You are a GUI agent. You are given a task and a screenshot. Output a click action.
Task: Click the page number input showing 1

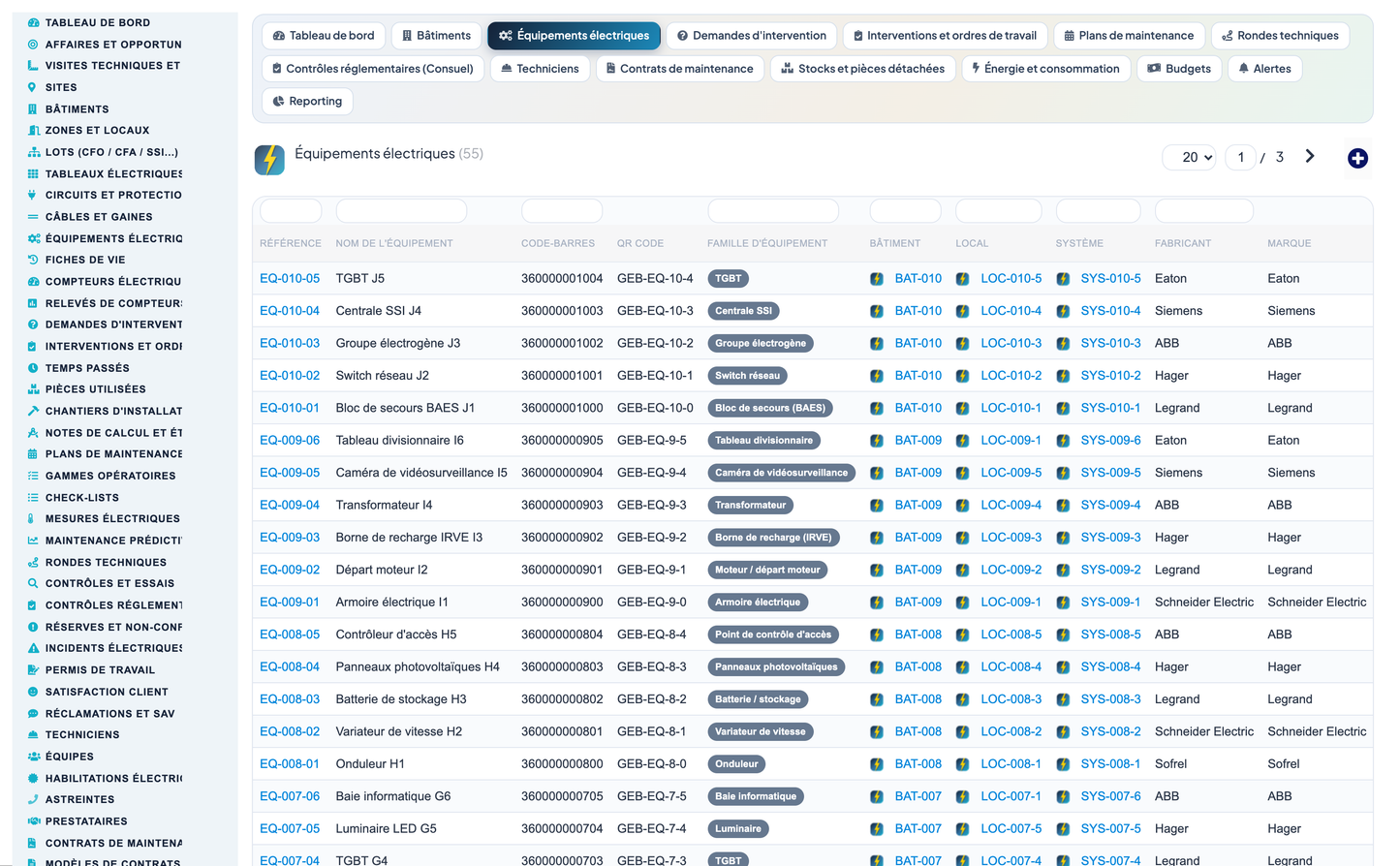[x=1240, y=157]
